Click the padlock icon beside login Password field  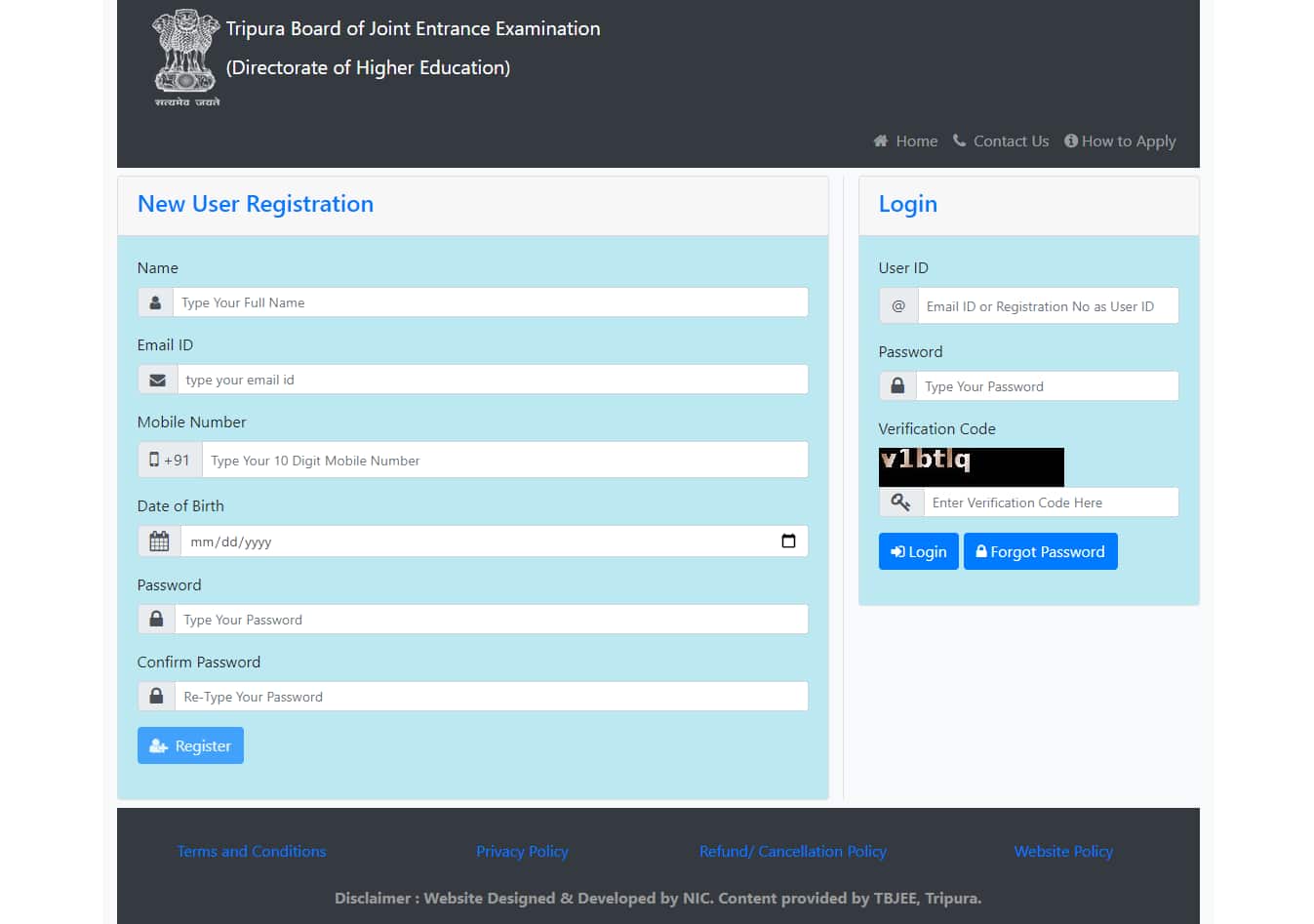pos(897,385)
